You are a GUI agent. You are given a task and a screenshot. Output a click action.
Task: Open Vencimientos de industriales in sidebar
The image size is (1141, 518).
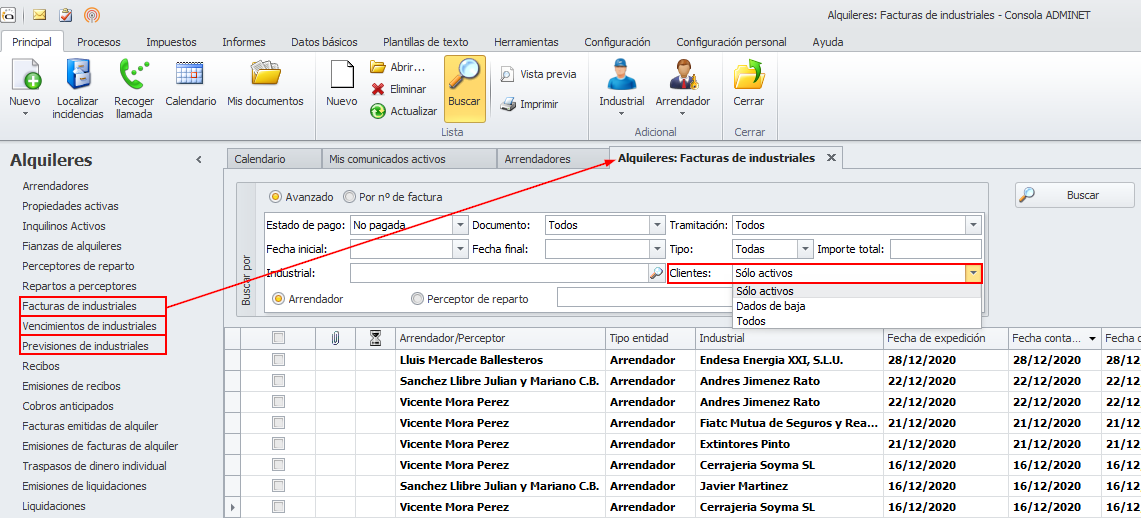(x=89, y=326)
